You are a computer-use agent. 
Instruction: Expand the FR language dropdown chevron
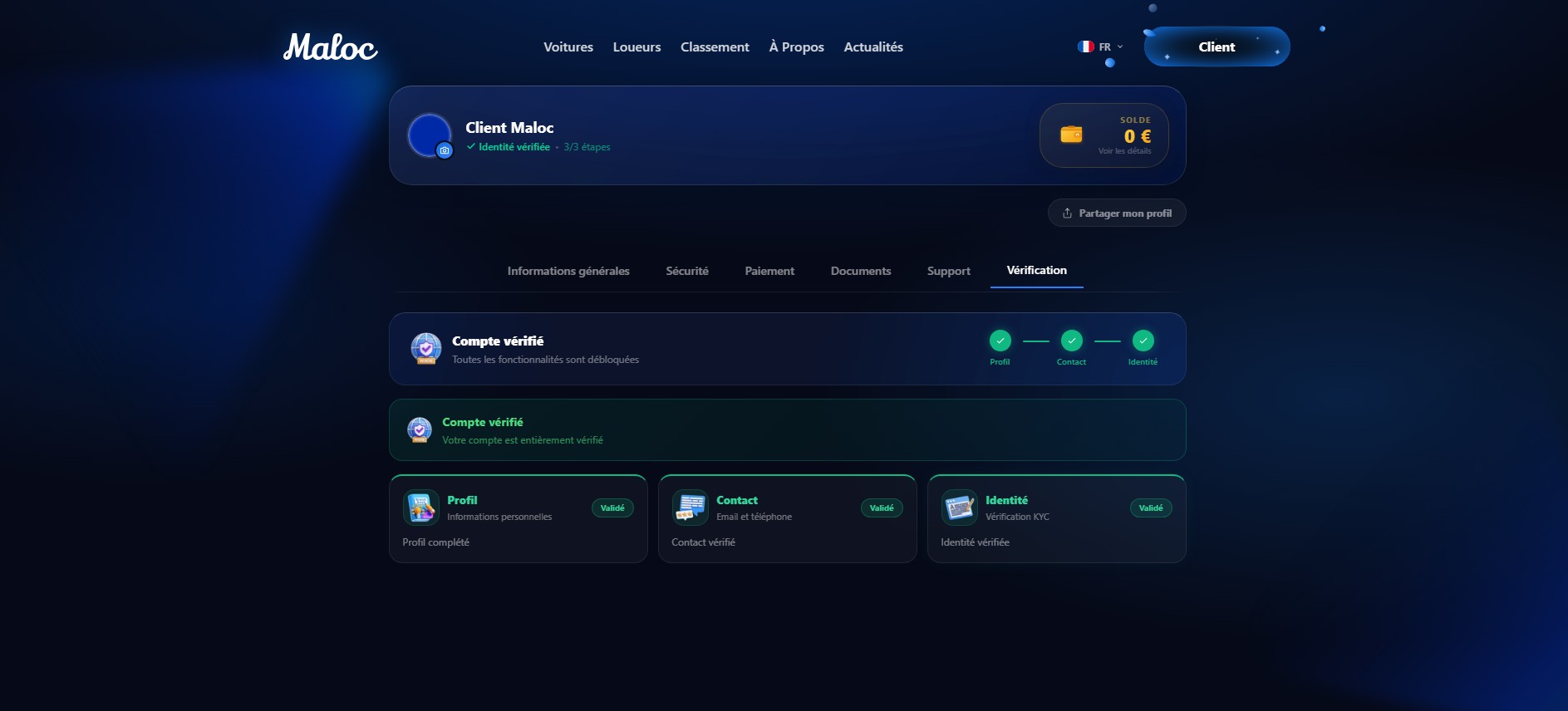(x=1120, y=47)
